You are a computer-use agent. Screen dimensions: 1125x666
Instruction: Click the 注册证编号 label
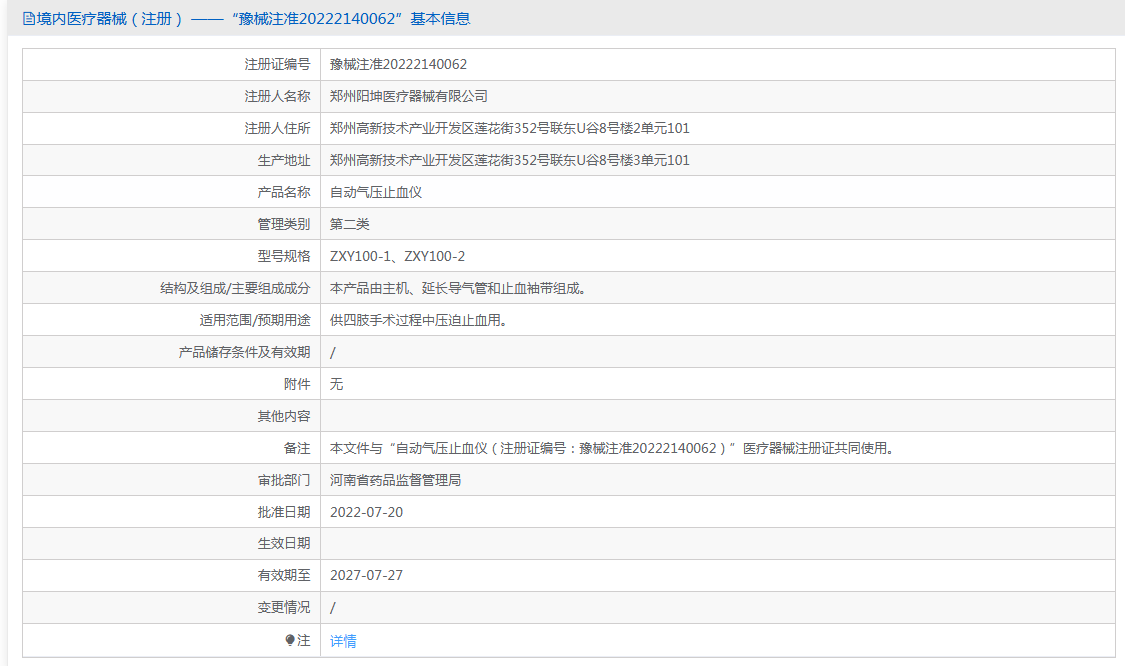click(x=277, y=65)
